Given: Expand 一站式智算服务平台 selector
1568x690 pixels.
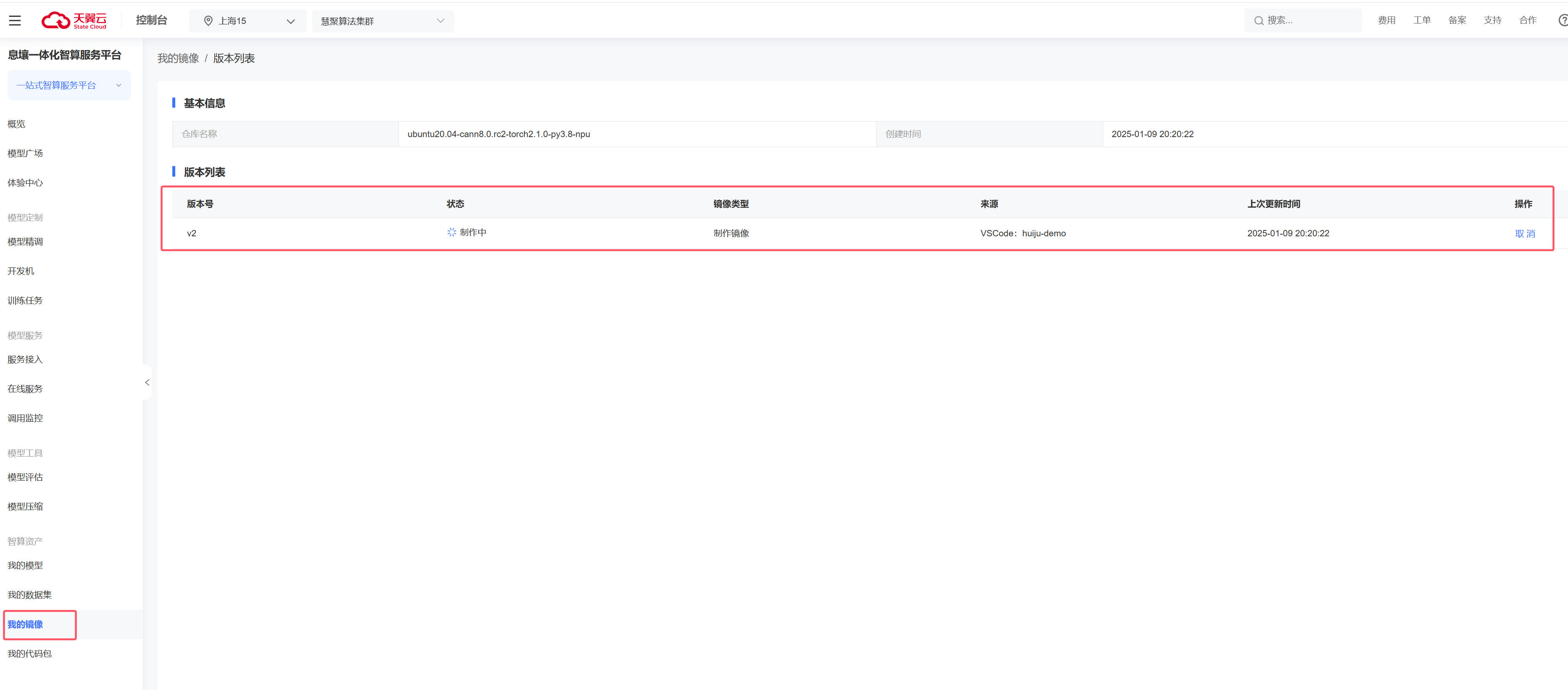Looking at the screenshot, I should (x=69, y=85).
